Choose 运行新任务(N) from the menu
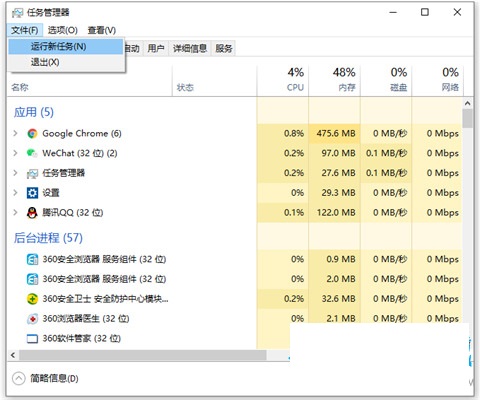This screenshot has height=400, width=480. point(66,46)
